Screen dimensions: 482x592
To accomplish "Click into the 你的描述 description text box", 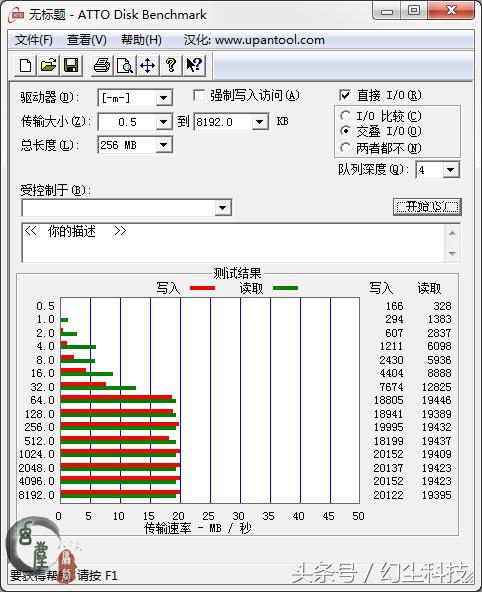I will [x=233, y=242].
